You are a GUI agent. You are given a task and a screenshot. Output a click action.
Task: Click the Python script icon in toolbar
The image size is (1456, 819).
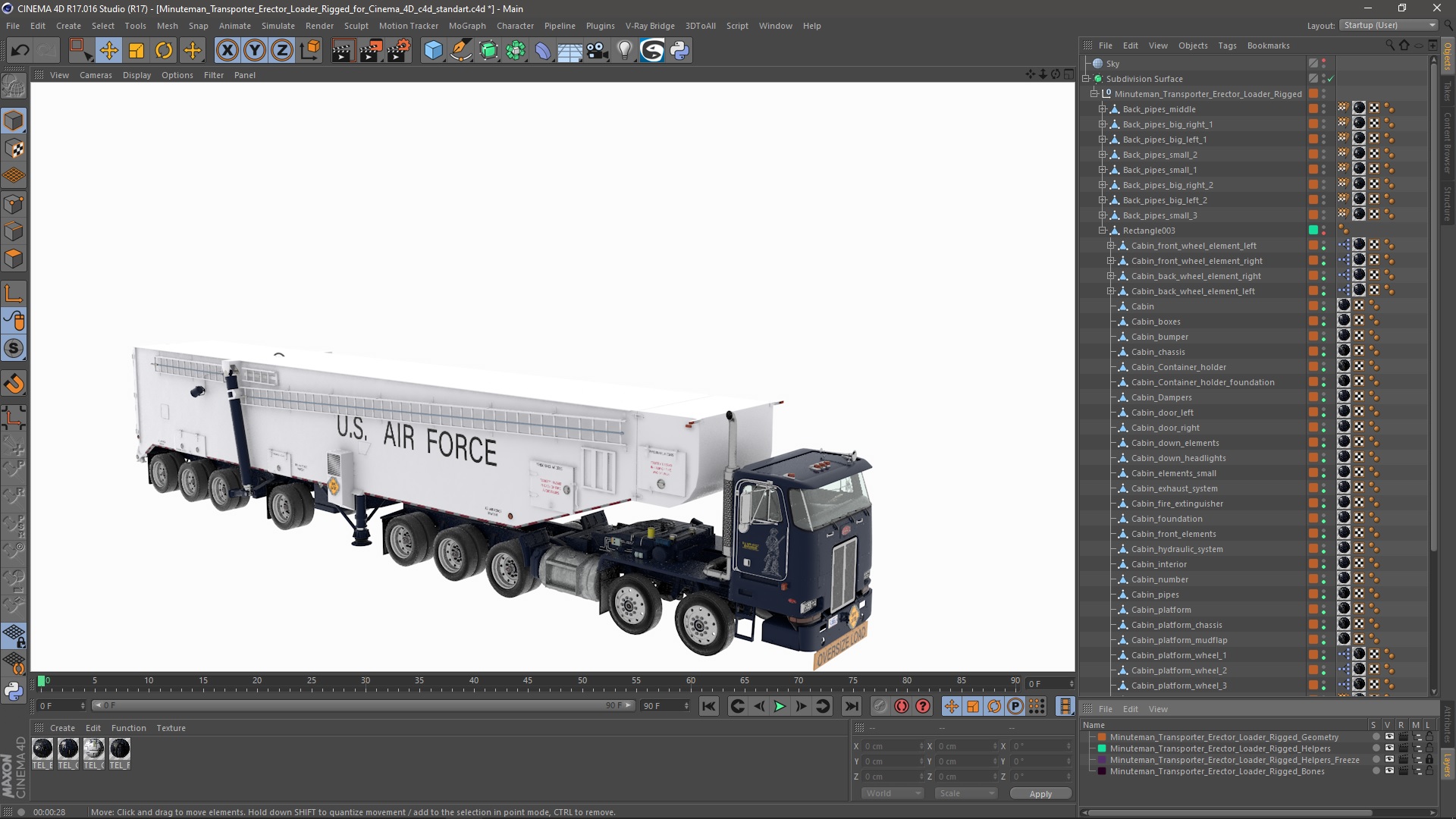coord(679,51)
